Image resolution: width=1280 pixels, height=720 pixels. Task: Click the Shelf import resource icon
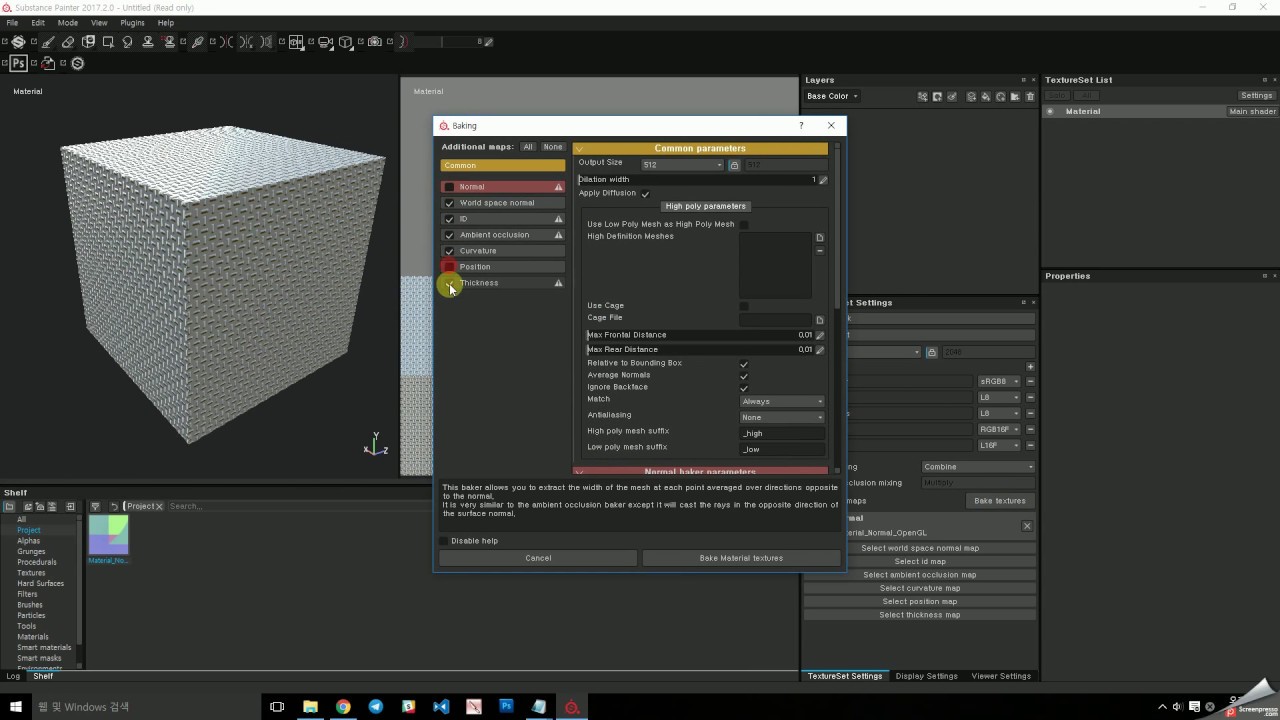[x=70, y=506]
